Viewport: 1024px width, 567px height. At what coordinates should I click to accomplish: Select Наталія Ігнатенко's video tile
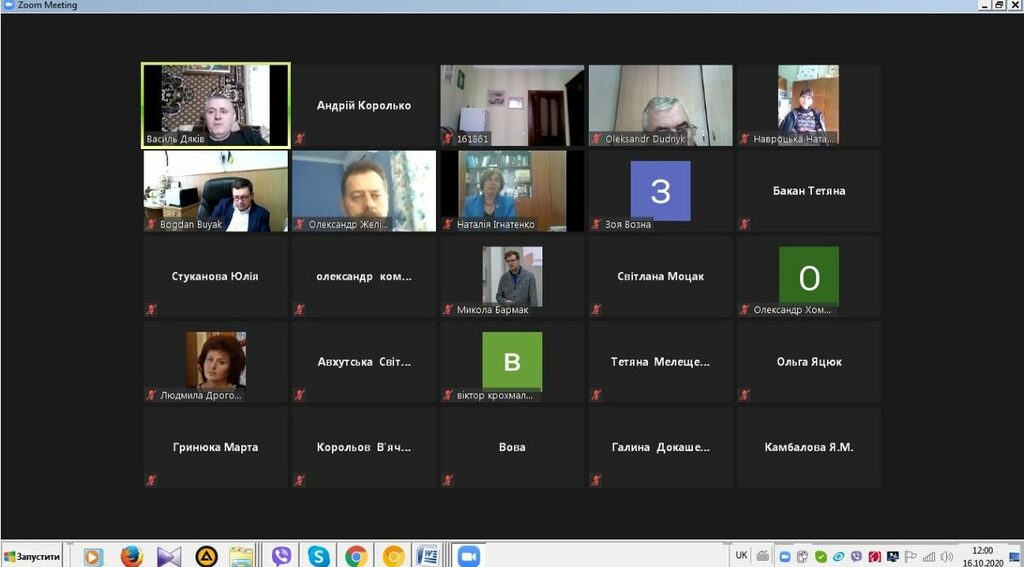tap(512, 190)
